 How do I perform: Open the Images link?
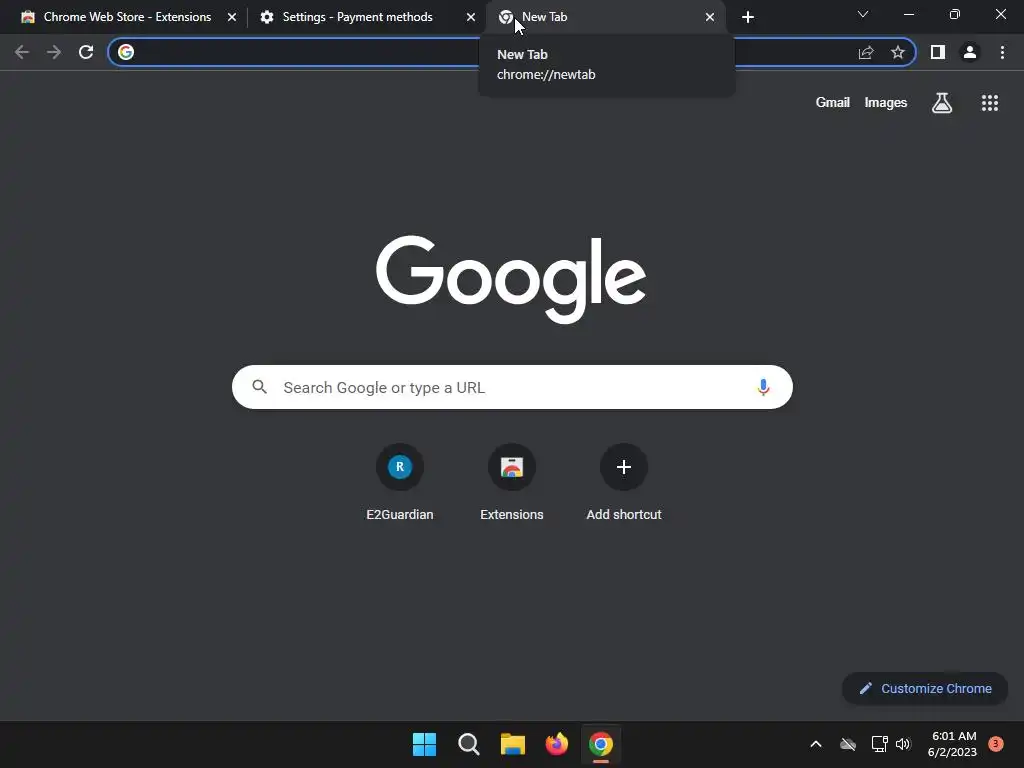point(886,103)
